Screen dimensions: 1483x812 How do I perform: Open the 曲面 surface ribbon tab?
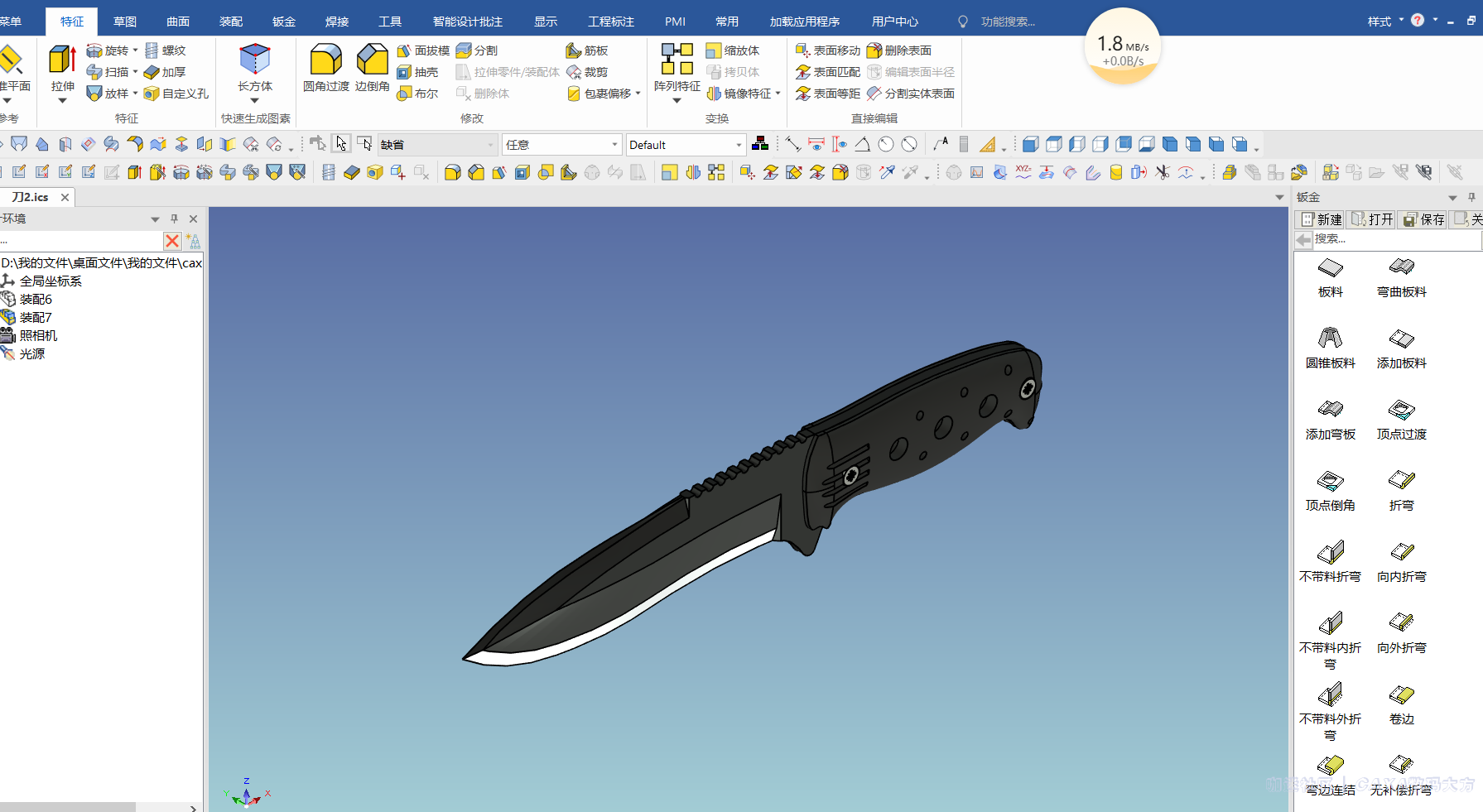coord(178,22)
